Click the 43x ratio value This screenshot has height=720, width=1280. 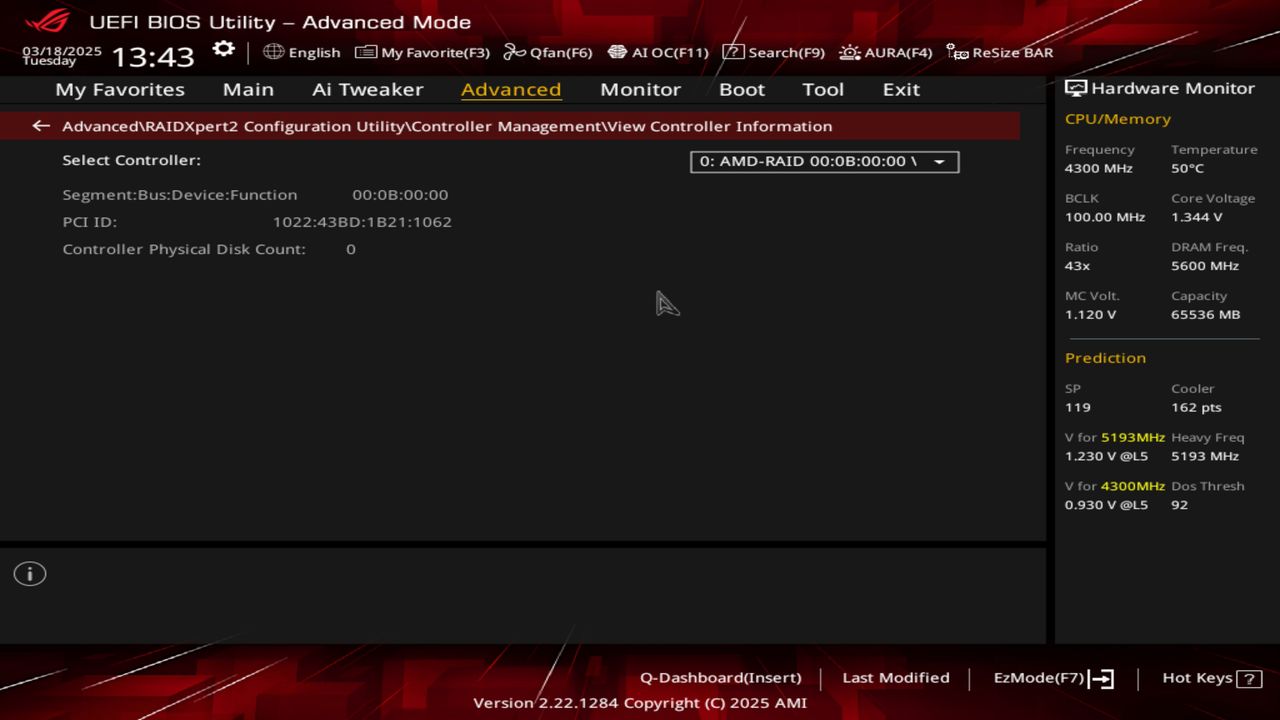[1078, 266]
